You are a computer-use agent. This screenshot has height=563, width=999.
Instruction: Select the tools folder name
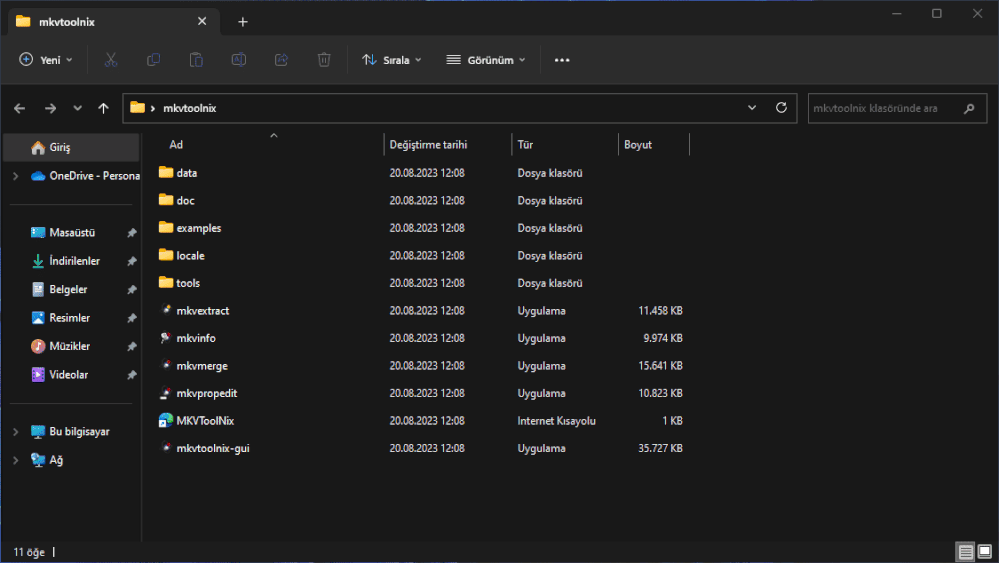(x=188, y=283)
